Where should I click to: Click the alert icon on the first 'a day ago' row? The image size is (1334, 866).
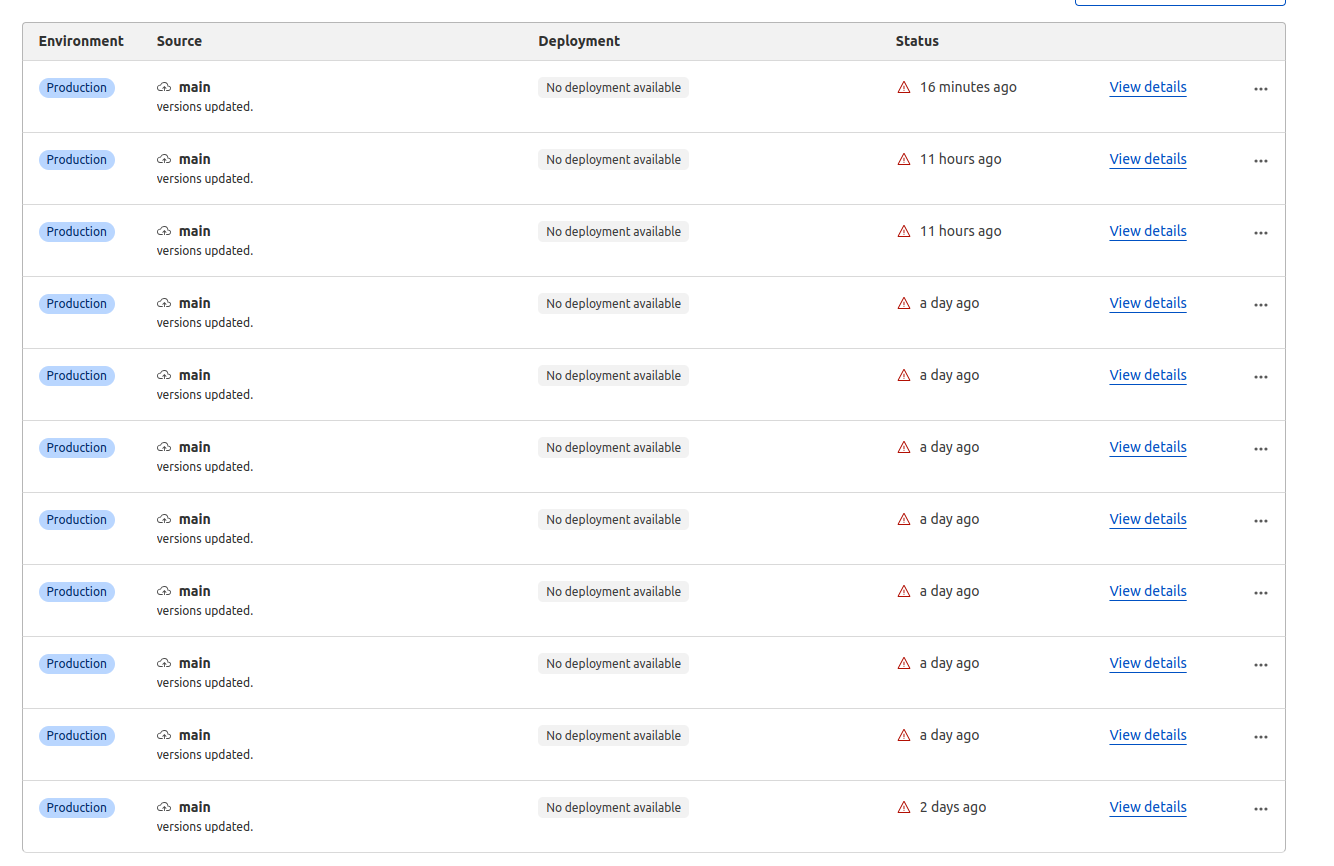[904, 304]
